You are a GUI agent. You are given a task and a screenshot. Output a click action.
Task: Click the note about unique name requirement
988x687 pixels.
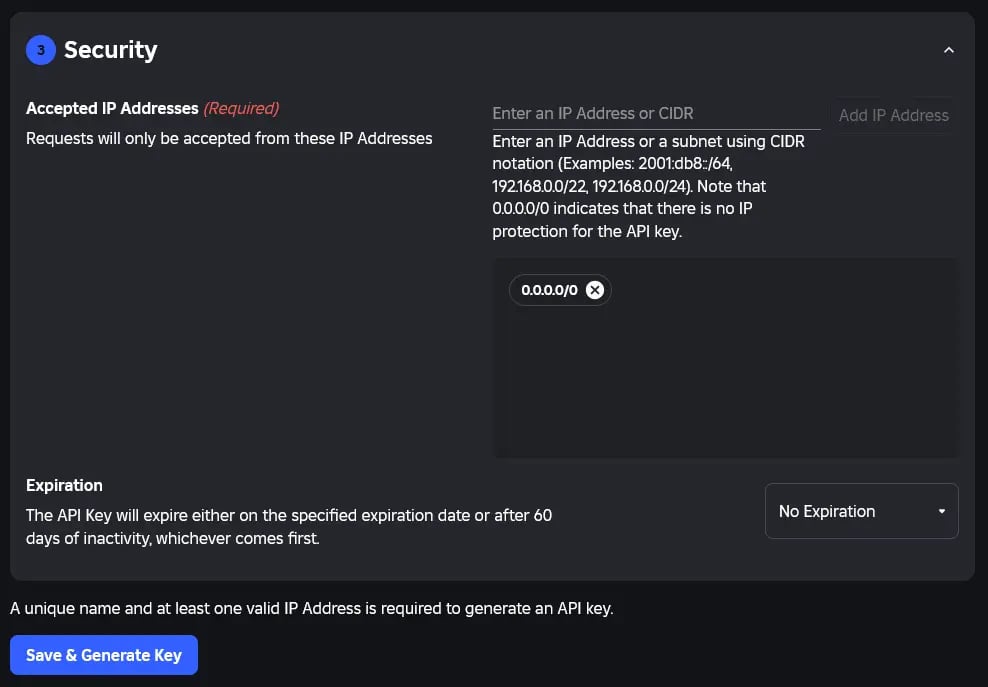pos(311,608)
